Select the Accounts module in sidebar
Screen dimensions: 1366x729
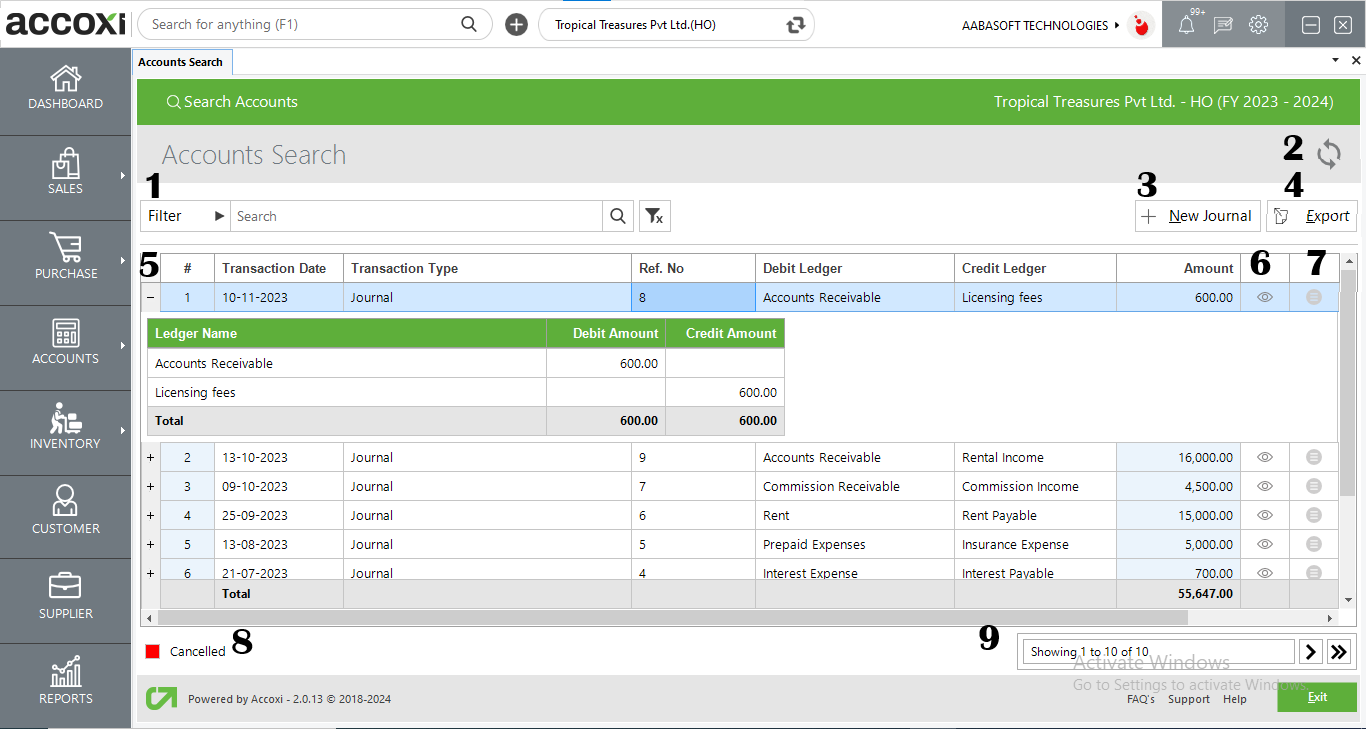65,347
